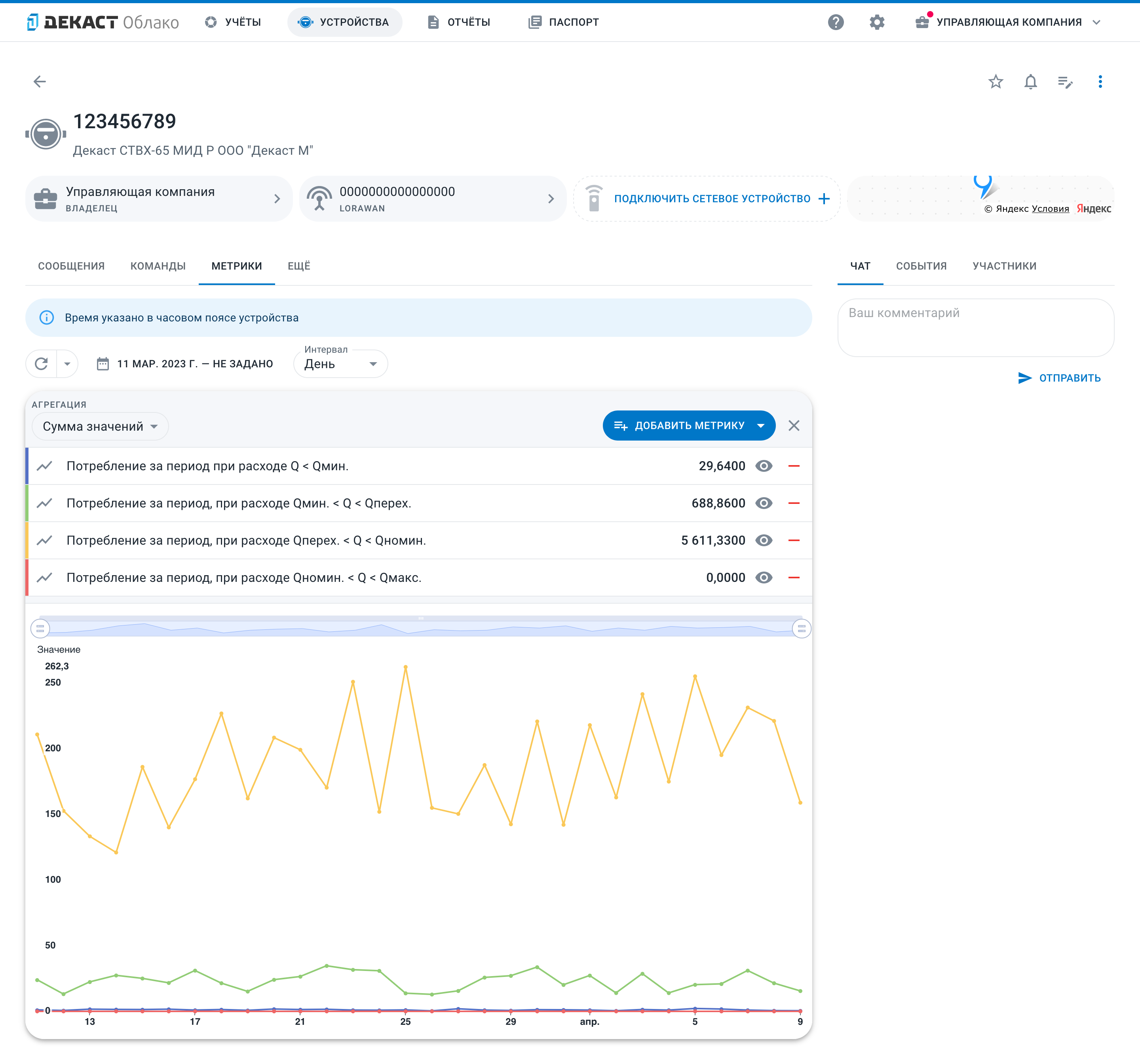This screenshot has width=1140, height=1064.
Task: Click chart-line icon of Q < Qмин. row
Action: [45, 466]
